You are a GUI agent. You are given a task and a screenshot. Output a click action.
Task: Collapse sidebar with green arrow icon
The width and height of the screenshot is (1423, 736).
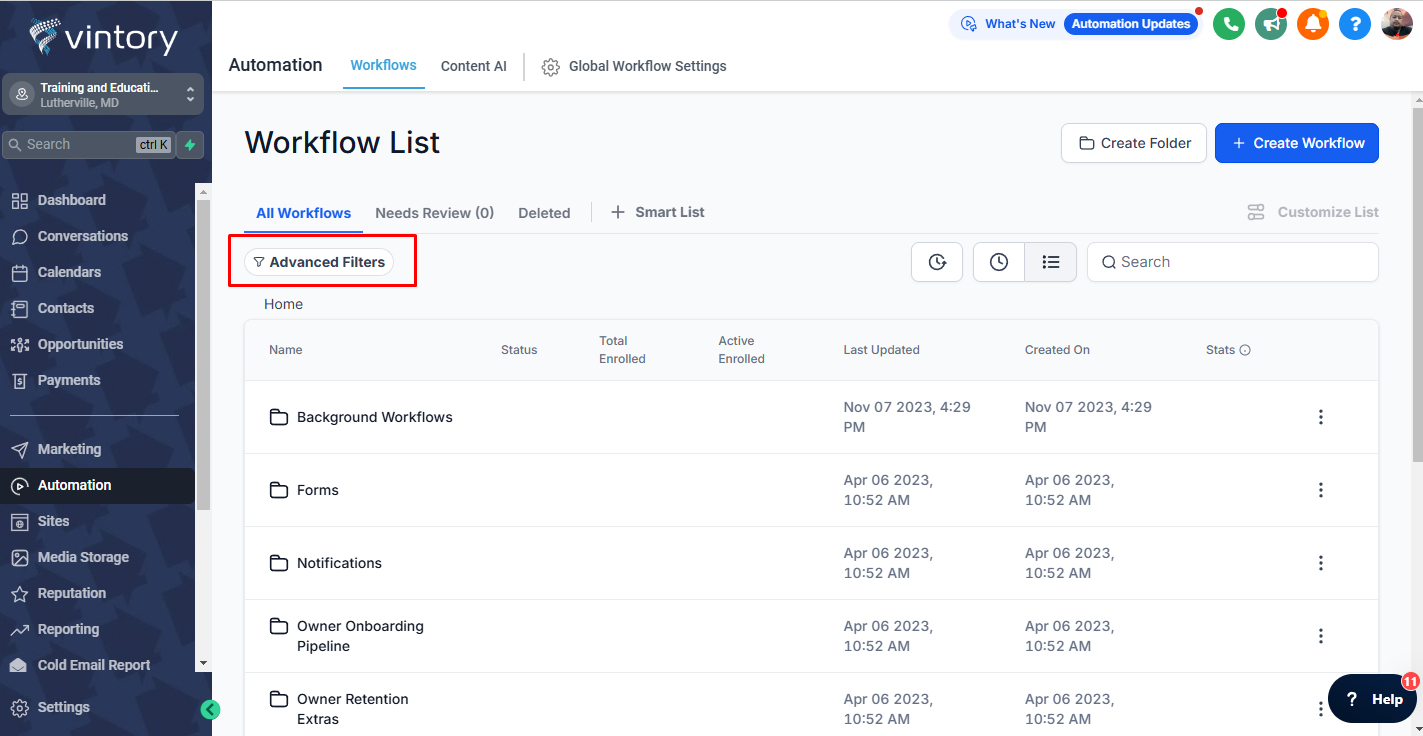pos(210,709)
